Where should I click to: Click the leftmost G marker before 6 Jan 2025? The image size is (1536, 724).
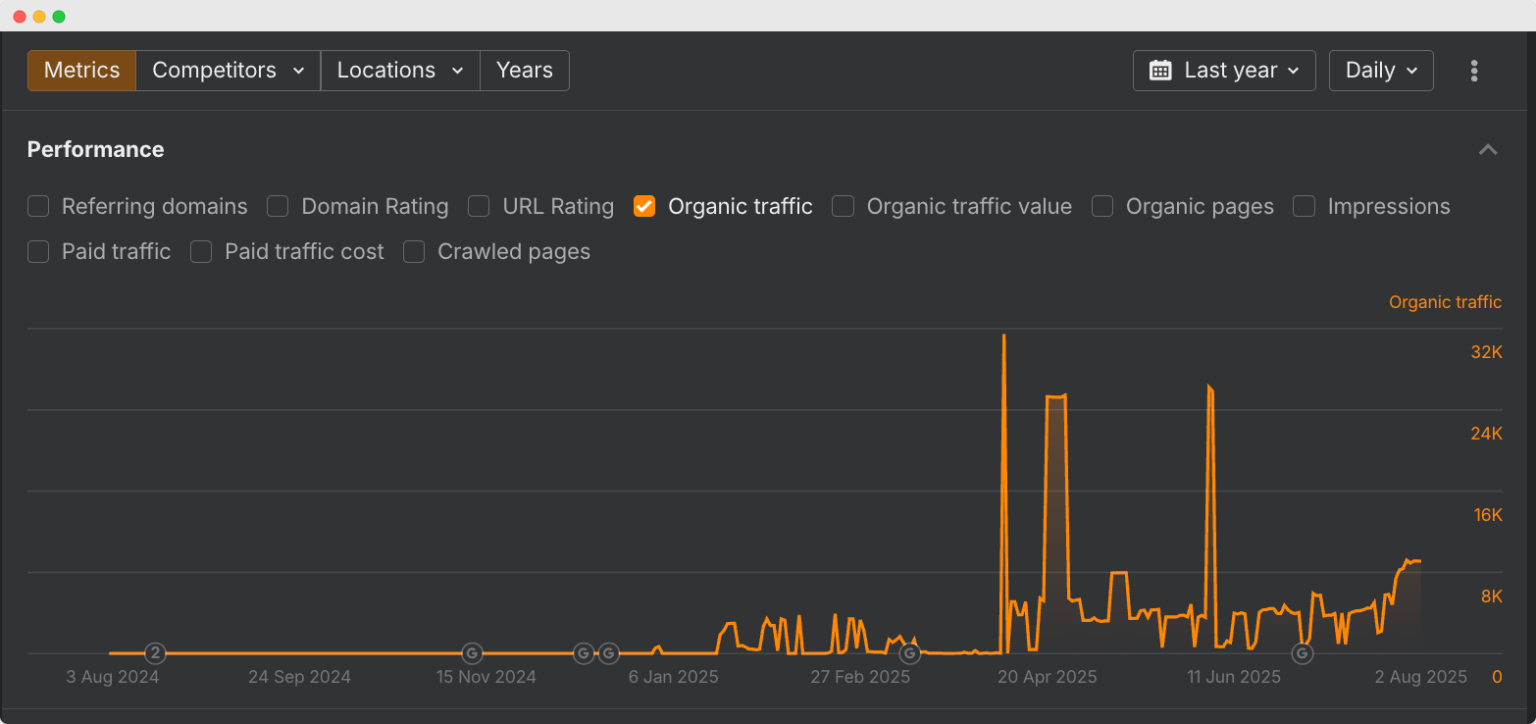(x=583, y=652)
